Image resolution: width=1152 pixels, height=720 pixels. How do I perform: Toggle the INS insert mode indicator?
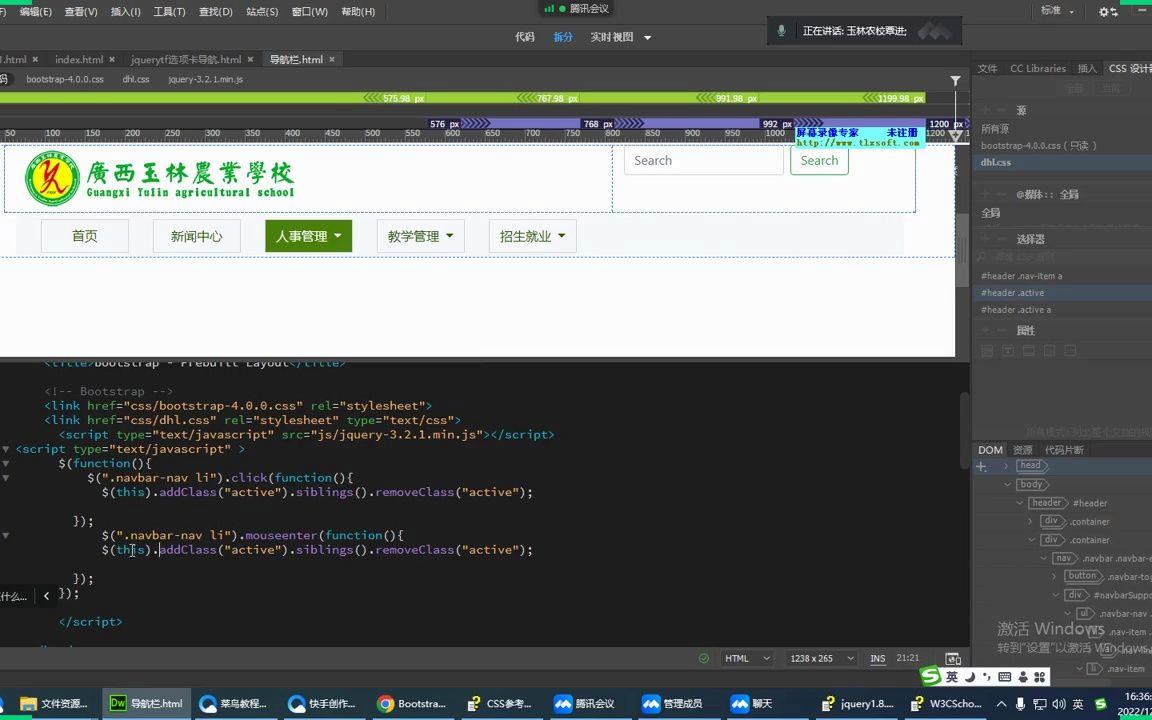click(878, 658)
